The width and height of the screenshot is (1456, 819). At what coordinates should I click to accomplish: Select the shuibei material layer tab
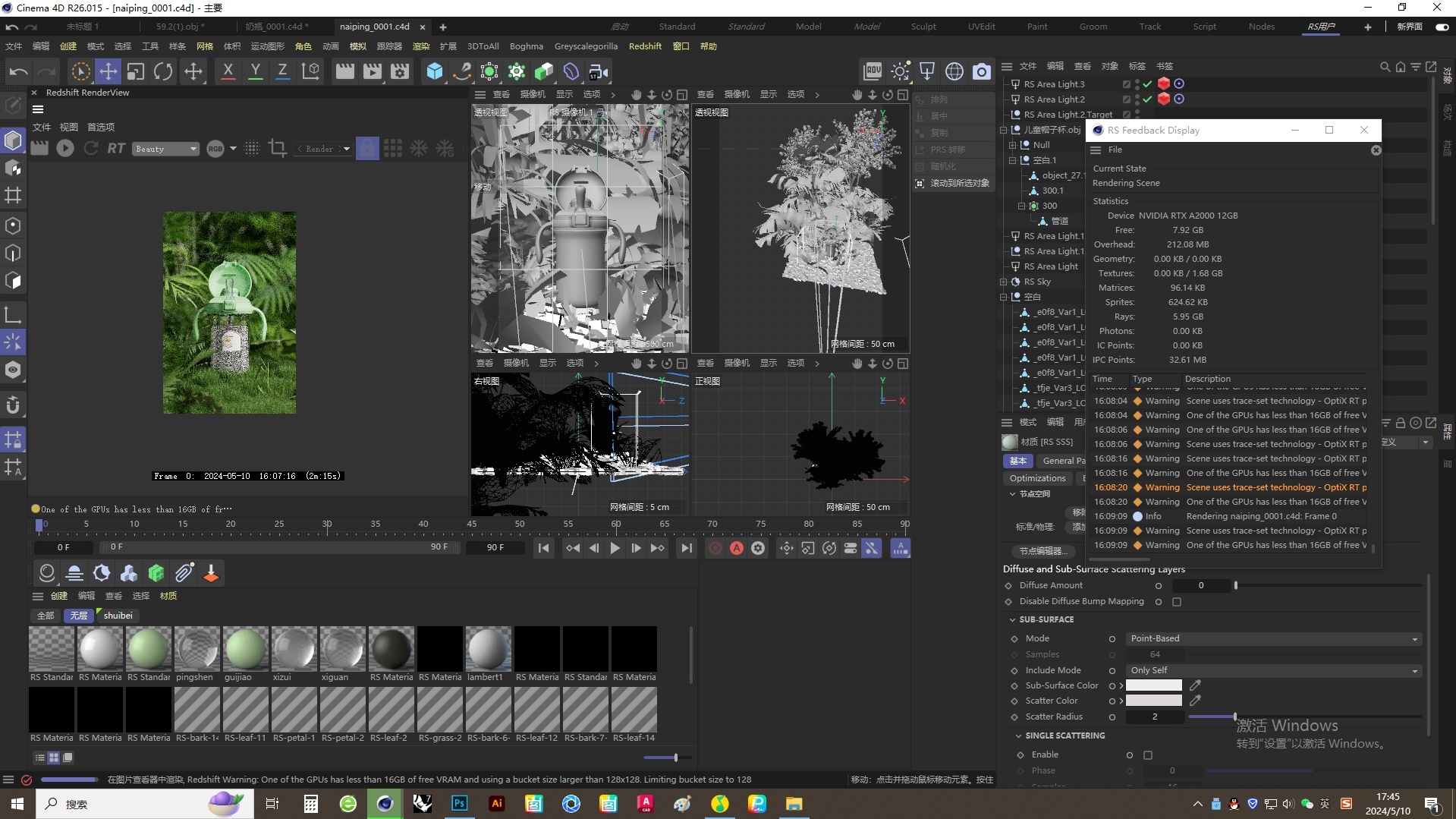pos(118,616)
